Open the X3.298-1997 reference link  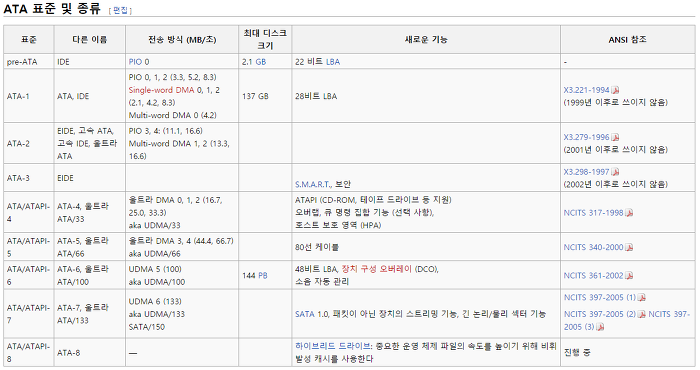[586, 172]
